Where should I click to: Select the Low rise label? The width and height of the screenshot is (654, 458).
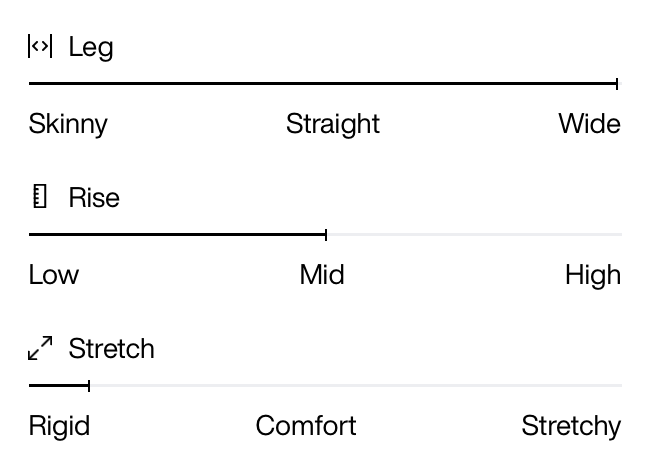(54, 275)
